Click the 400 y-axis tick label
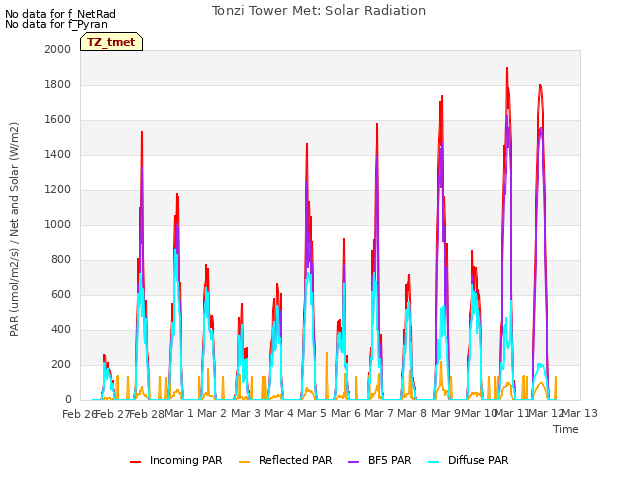Viewport: 640px width, 480px height. point(61,329)
